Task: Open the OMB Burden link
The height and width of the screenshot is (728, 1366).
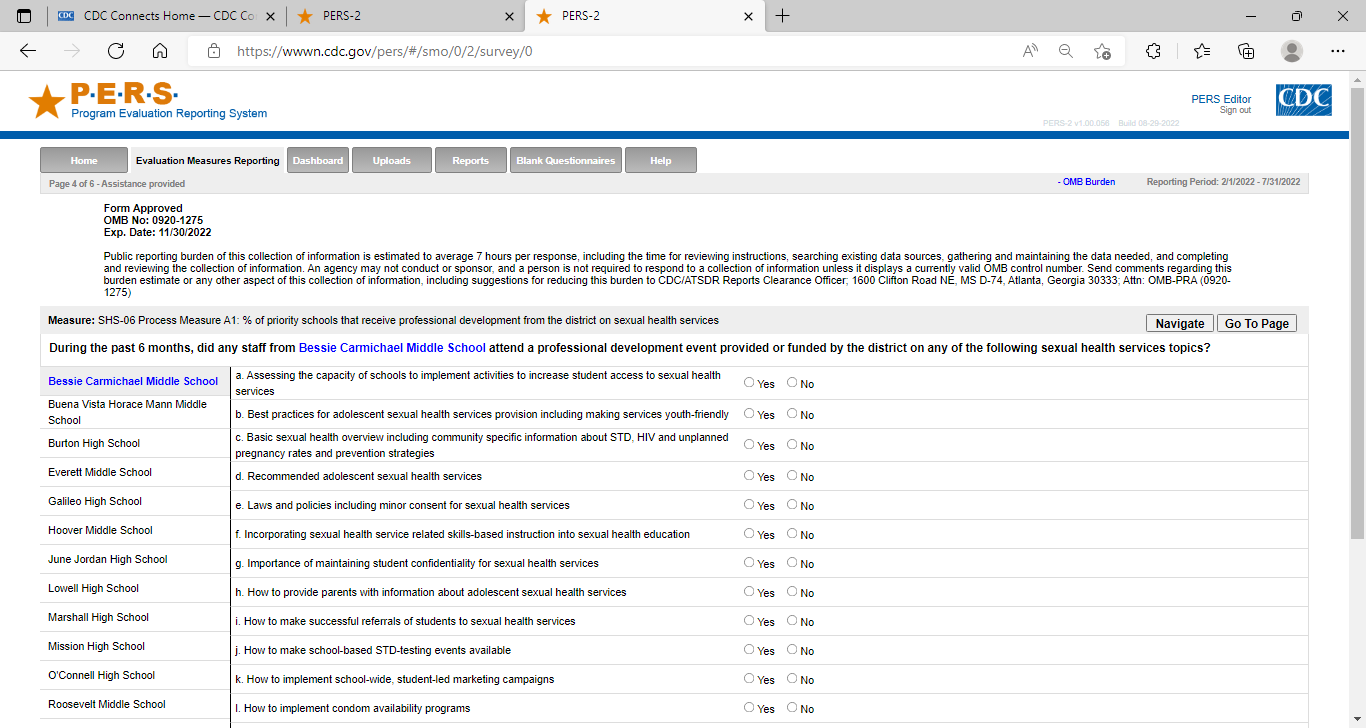Action: [x=1087, y=182]
